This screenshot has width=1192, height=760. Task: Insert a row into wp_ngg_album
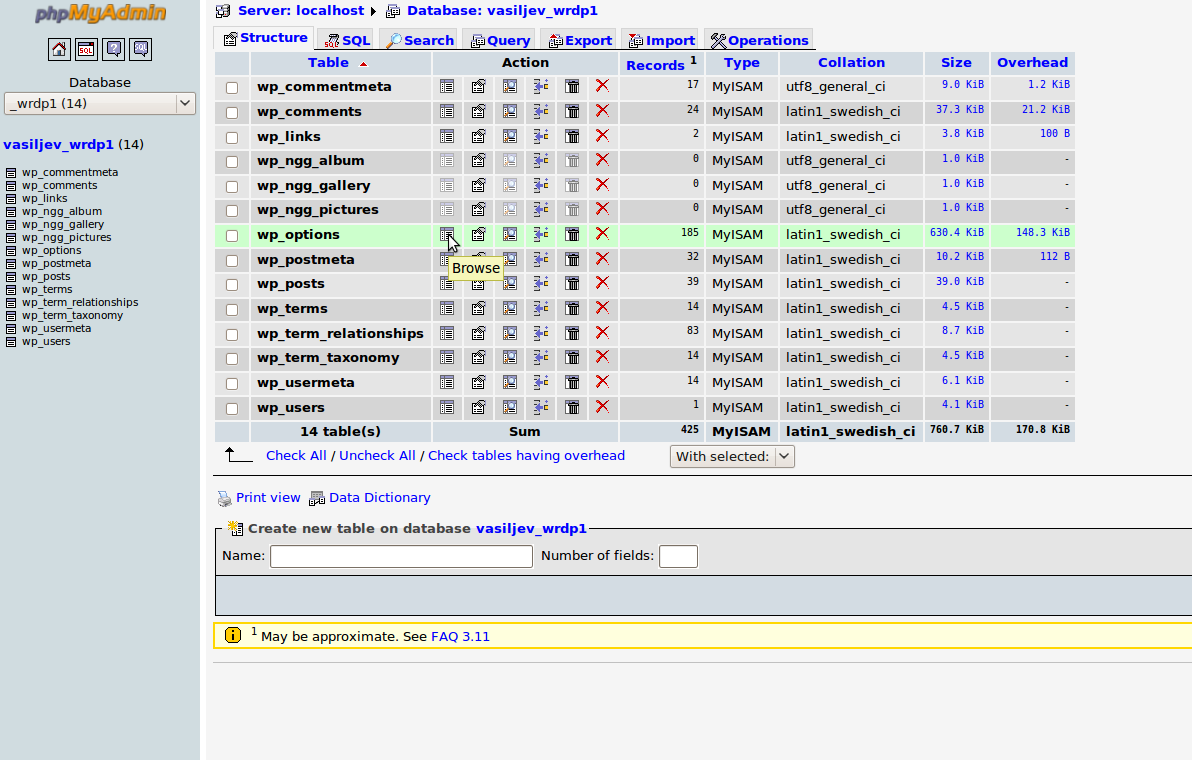pos(541,160)
